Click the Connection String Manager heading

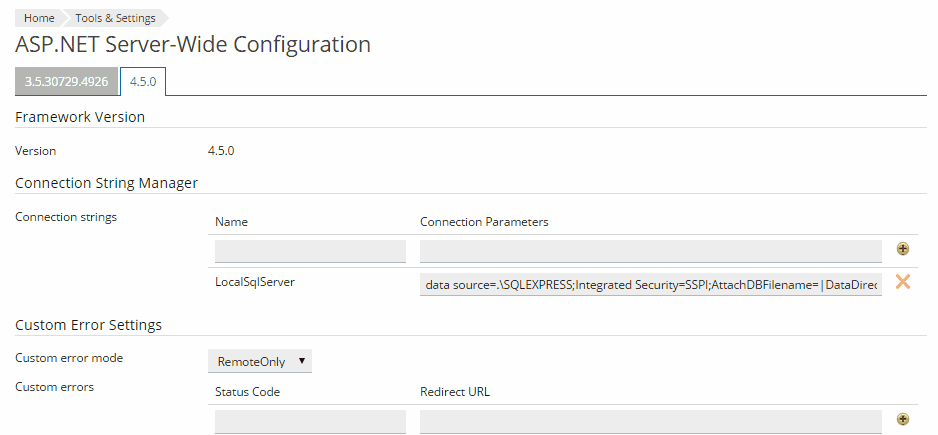click(x=106, y=183)
